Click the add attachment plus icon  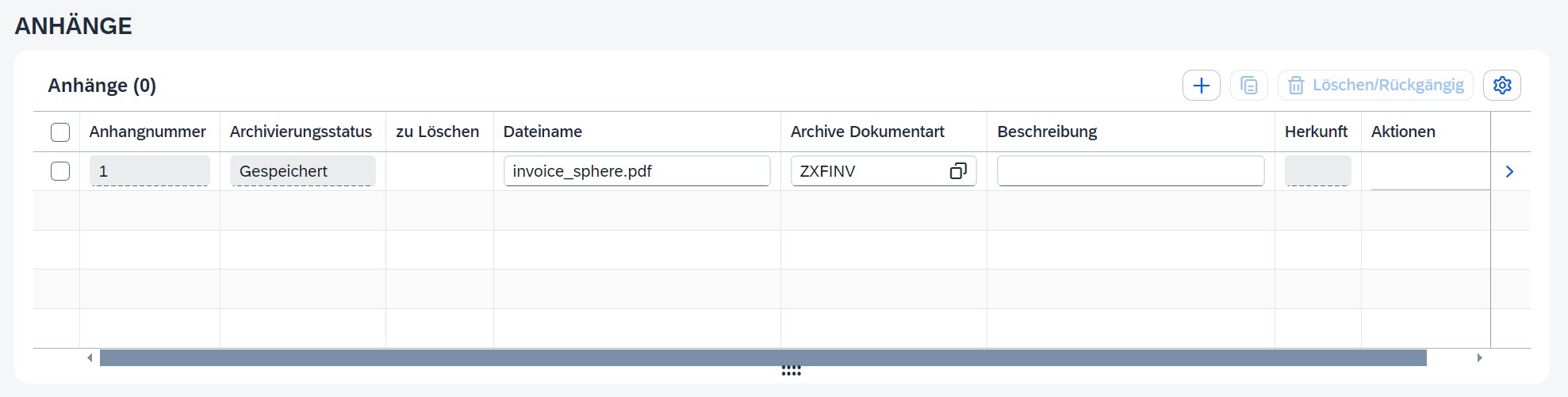click(1201, 86)
